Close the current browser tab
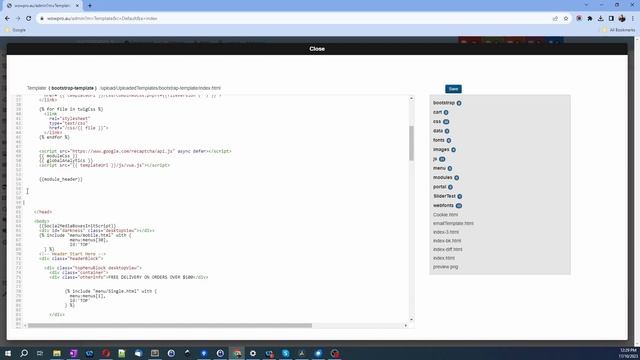The width and height of the screenshot is (640, 360). (77, 6)
